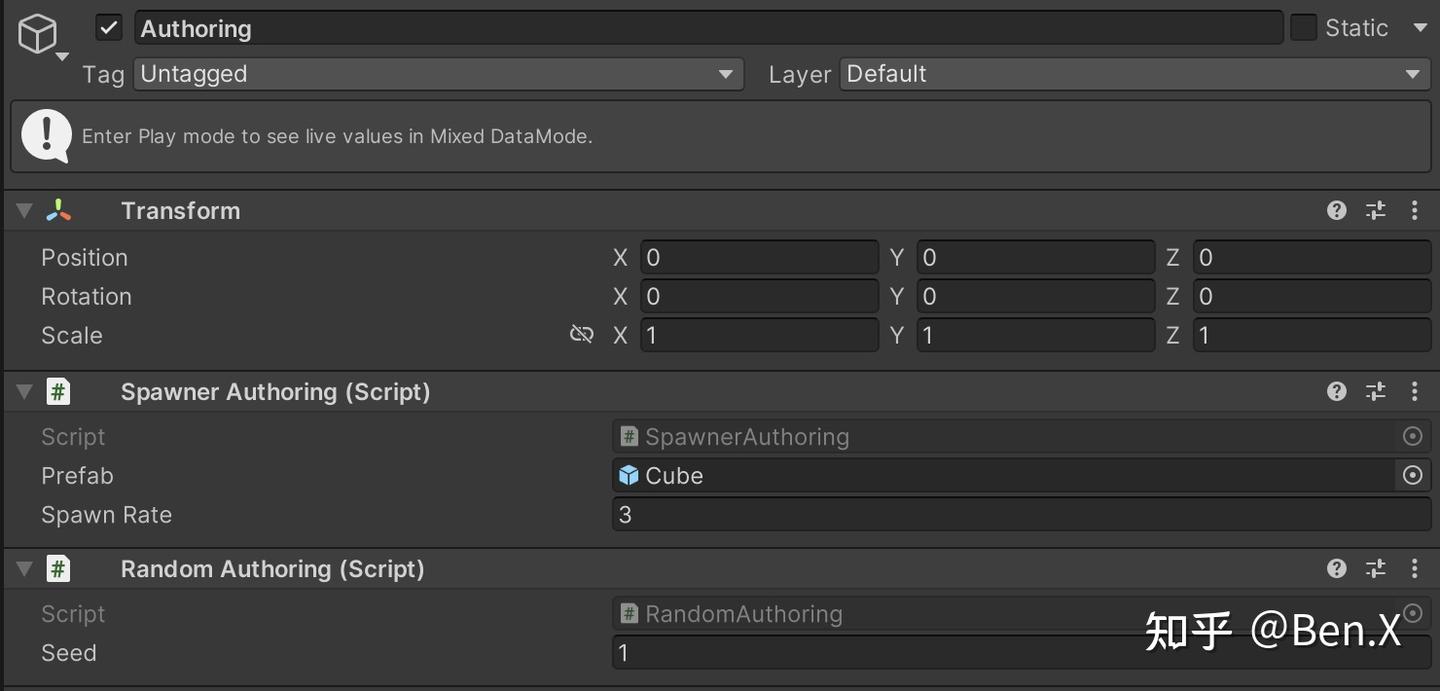Open the Static flags dropdown arrow
Image resolution: width=1440 pixels, height=691 pixels.
click(1420, 28)
